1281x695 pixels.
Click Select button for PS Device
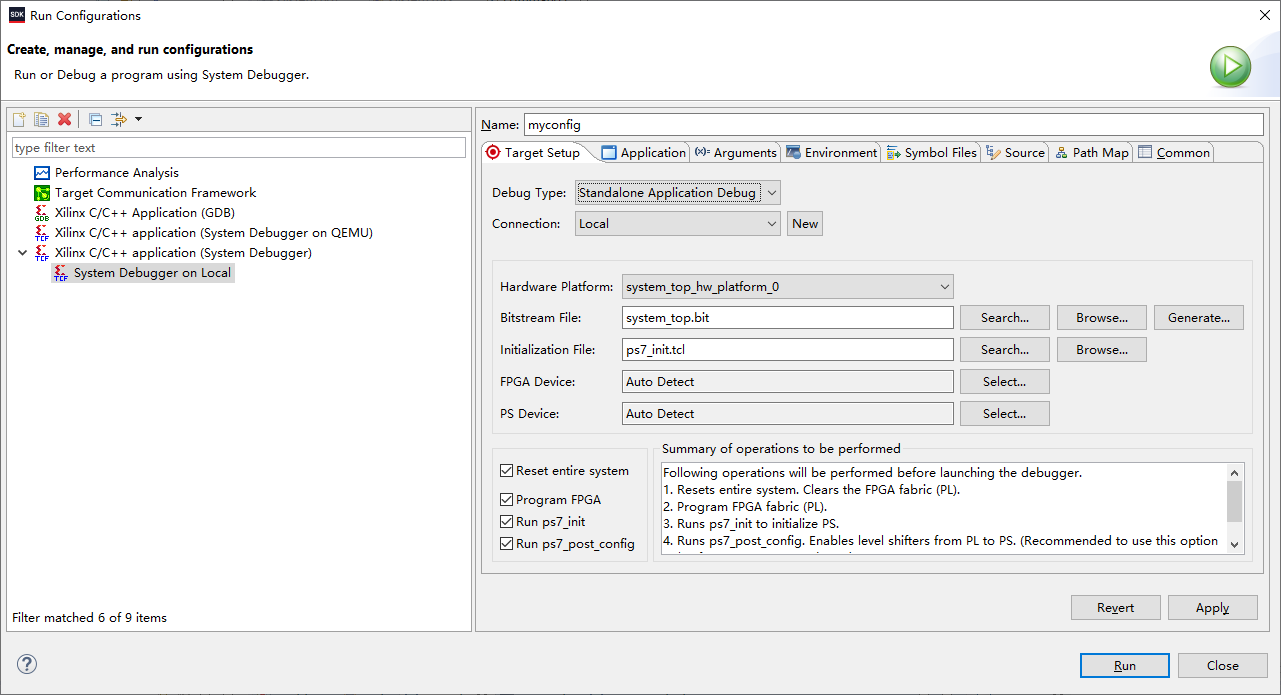pos(1005,414)
